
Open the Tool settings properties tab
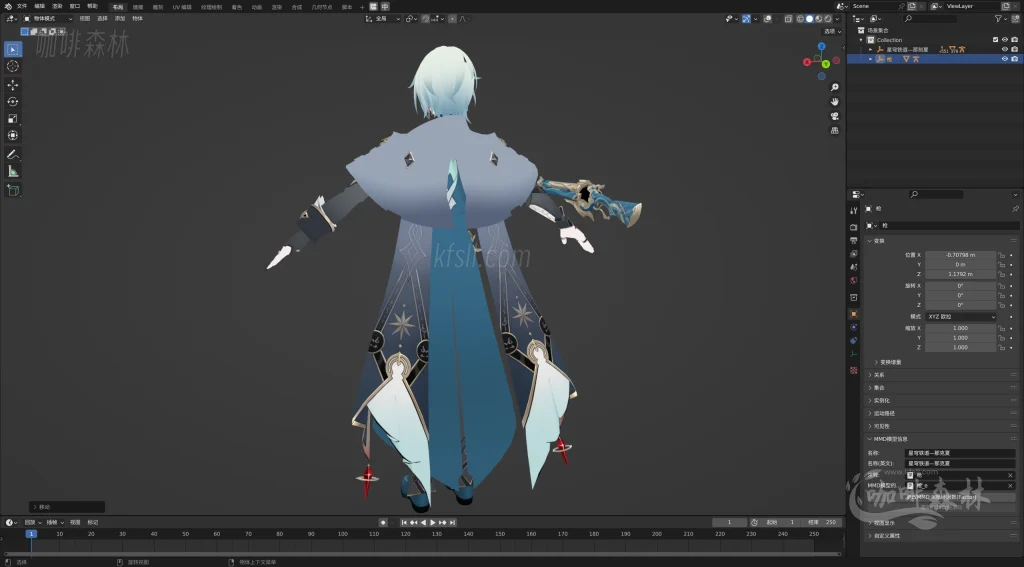pyautogui.click(x=854, y=210)
